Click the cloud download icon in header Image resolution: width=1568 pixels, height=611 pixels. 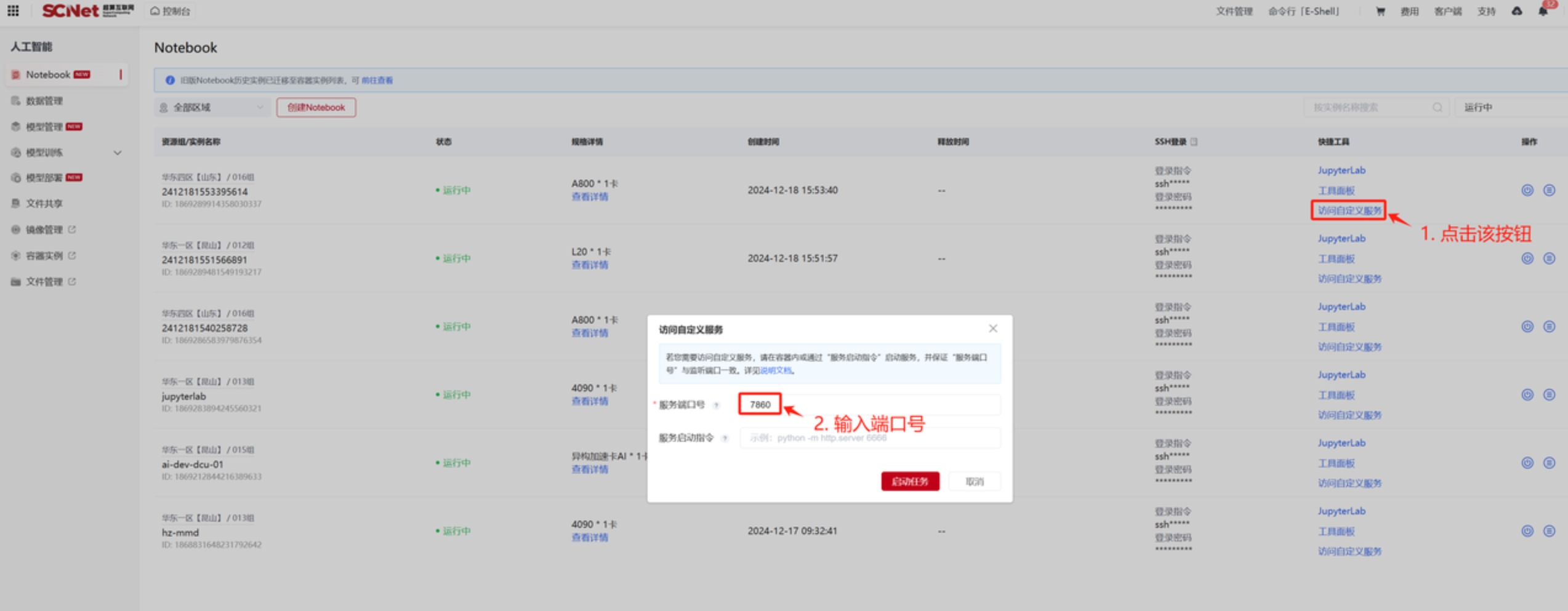1516,11
